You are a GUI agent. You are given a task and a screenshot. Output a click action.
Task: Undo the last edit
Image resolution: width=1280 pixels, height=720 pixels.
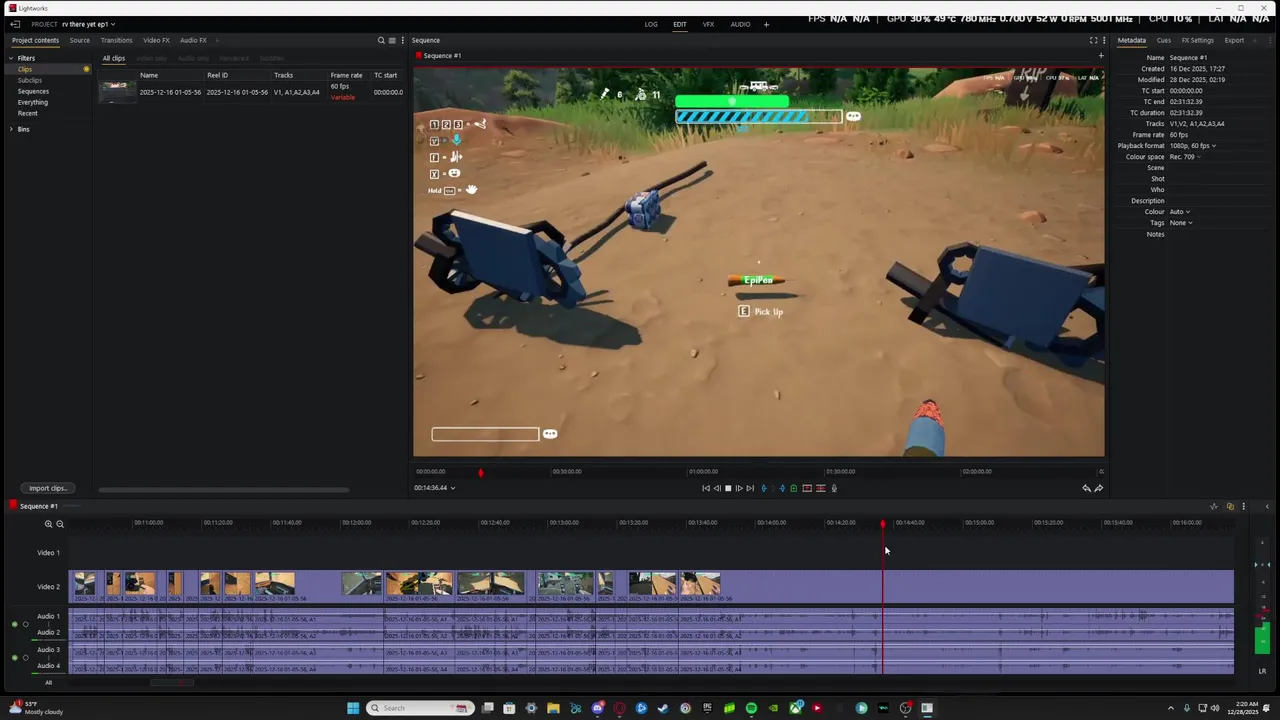1086,488
